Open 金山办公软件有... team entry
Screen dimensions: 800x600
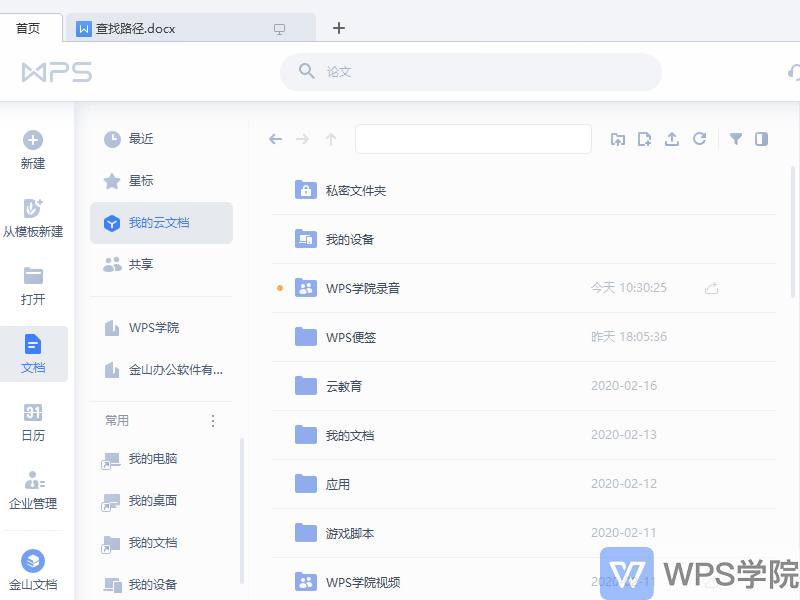click(x=161, y=369)
